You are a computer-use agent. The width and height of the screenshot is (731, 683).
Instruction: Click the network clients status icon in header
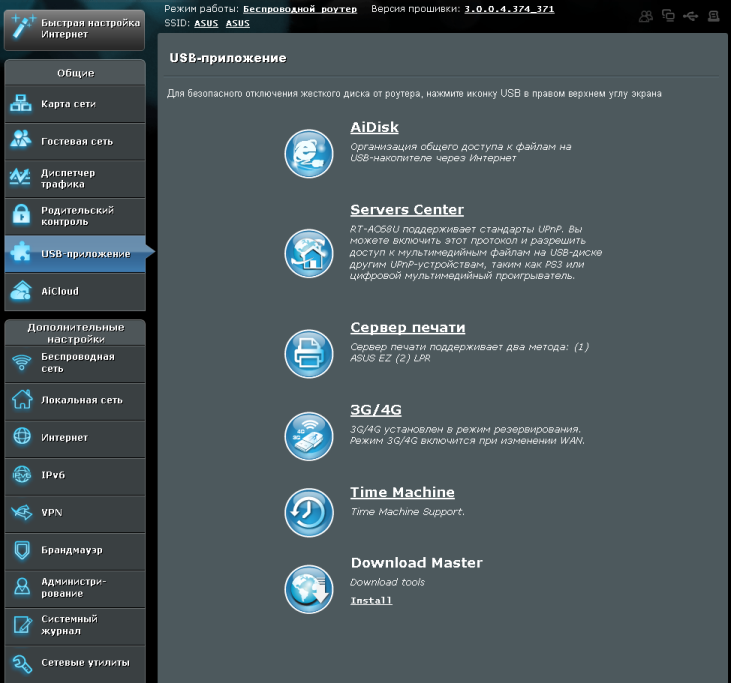click(668, 16)
